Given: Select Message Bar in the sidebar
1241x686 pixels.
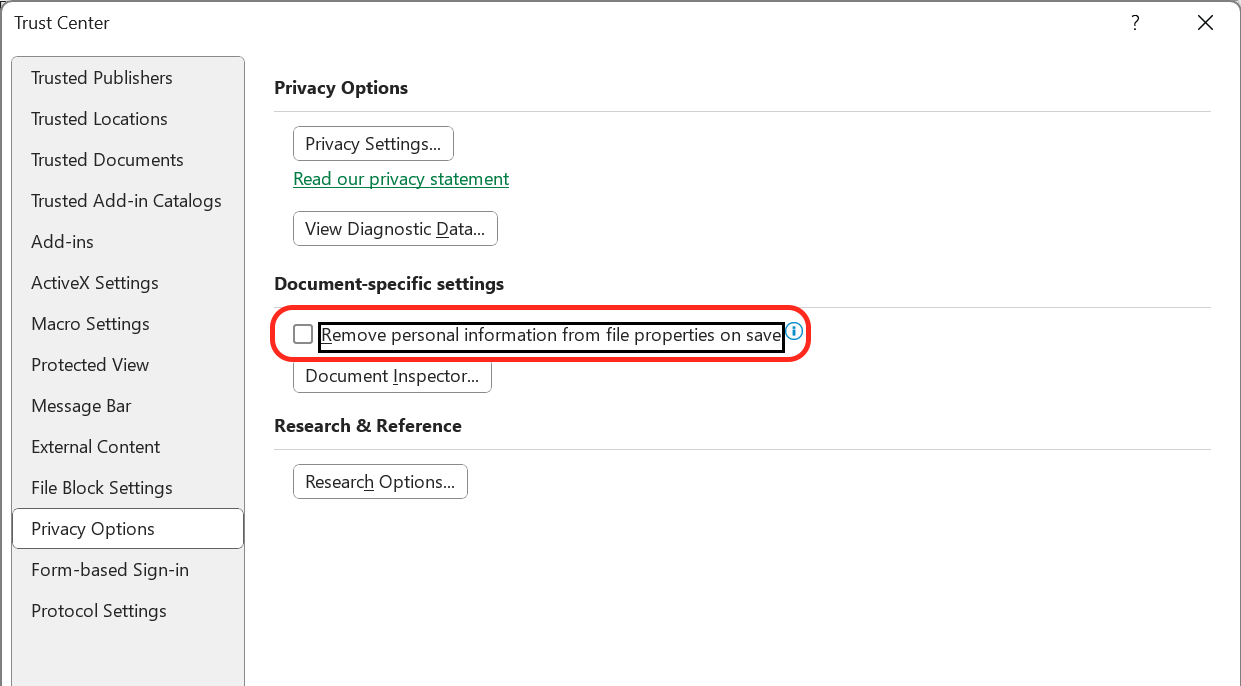Looking at the screenshot, I should click(81, 406).
